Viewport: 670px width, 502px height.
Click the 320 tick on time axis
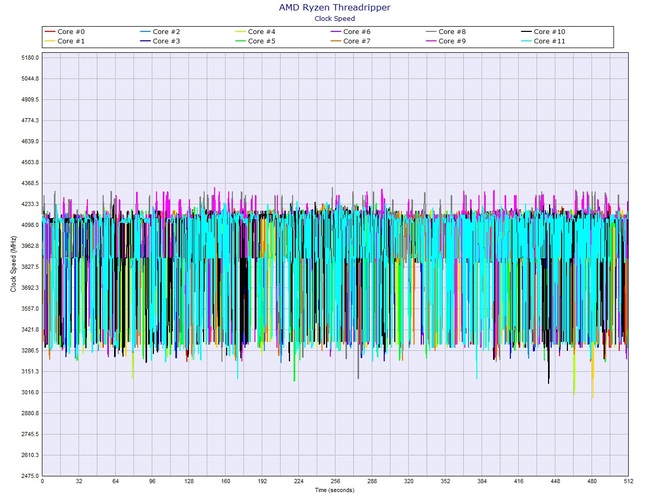[409, 481]
